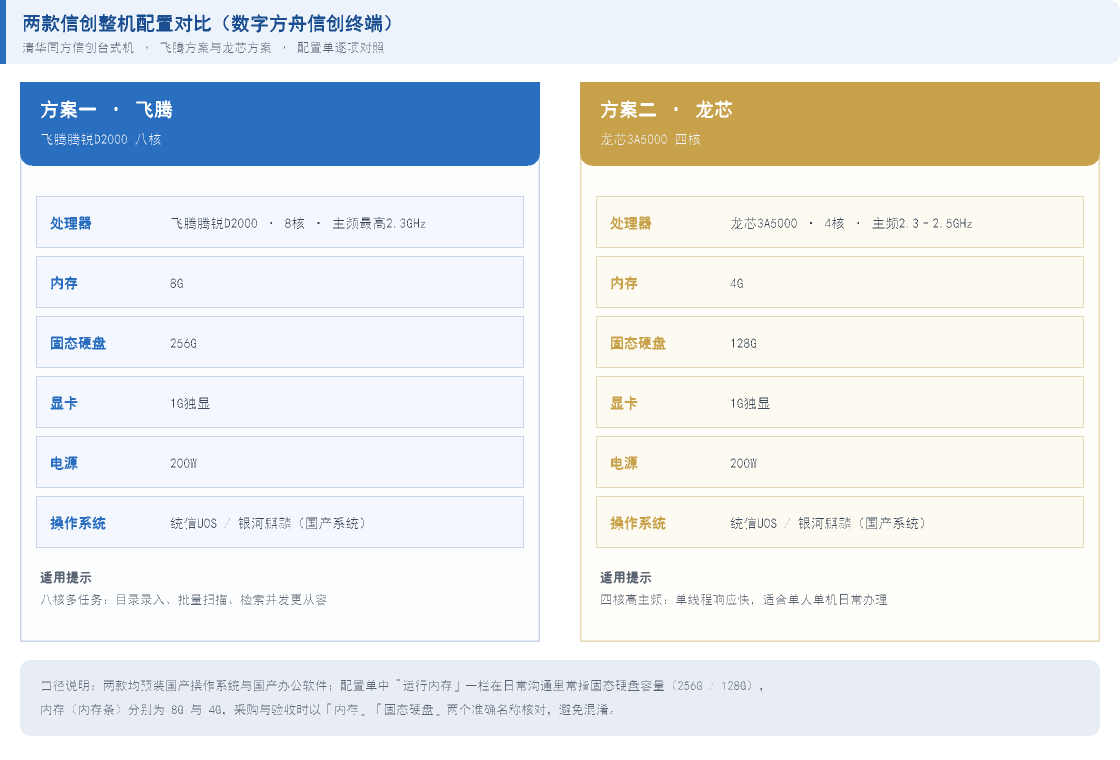Click 电源 label in 龙芯 card
Image resolution: width=1120 pixels, height=760 pixels.
[x=624, y=463]
